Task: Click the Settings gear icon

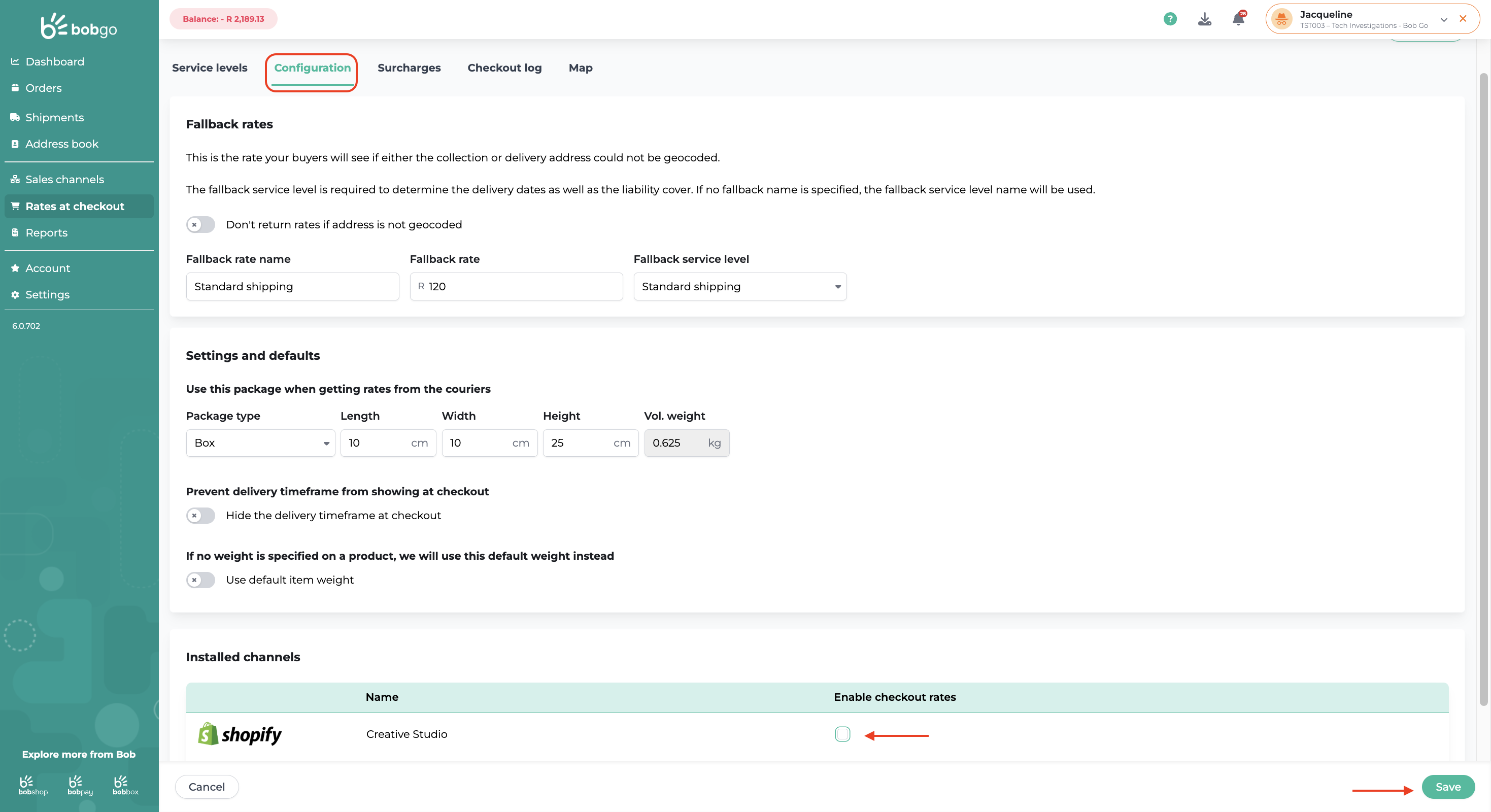Action: coord(15,294)
